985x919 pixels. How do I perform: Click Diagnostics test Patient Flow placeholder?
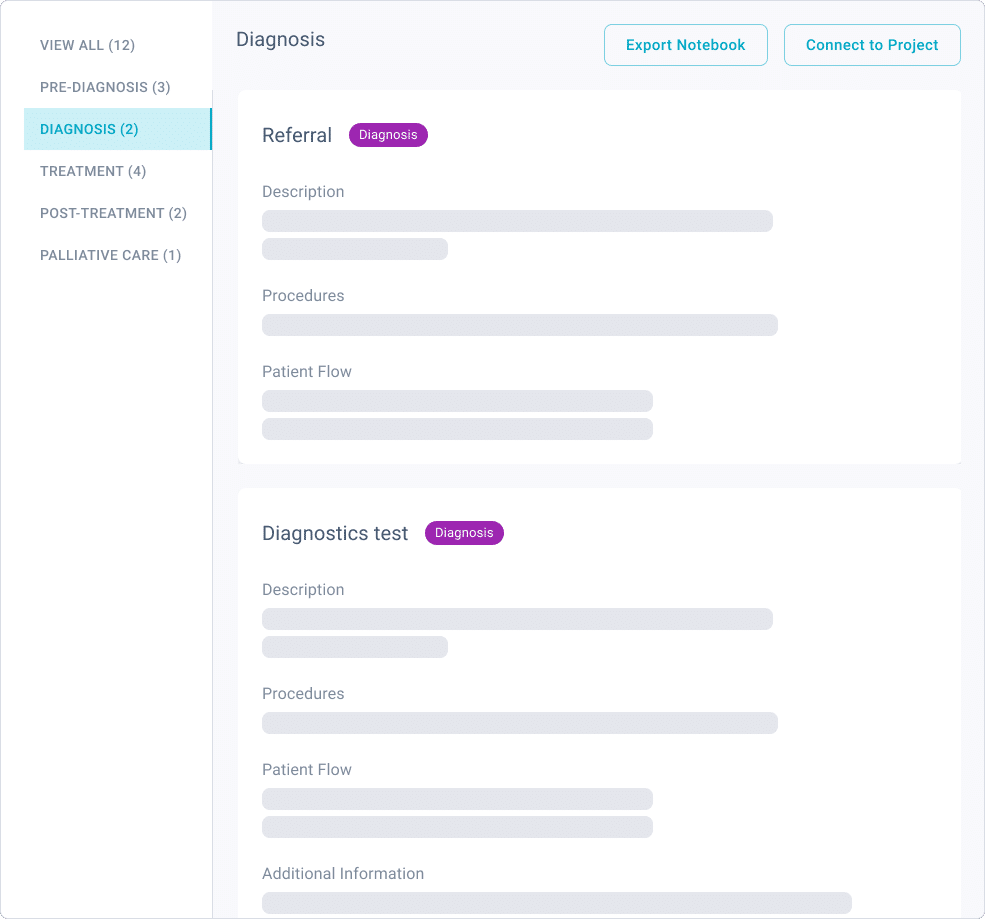coord(457,813)
